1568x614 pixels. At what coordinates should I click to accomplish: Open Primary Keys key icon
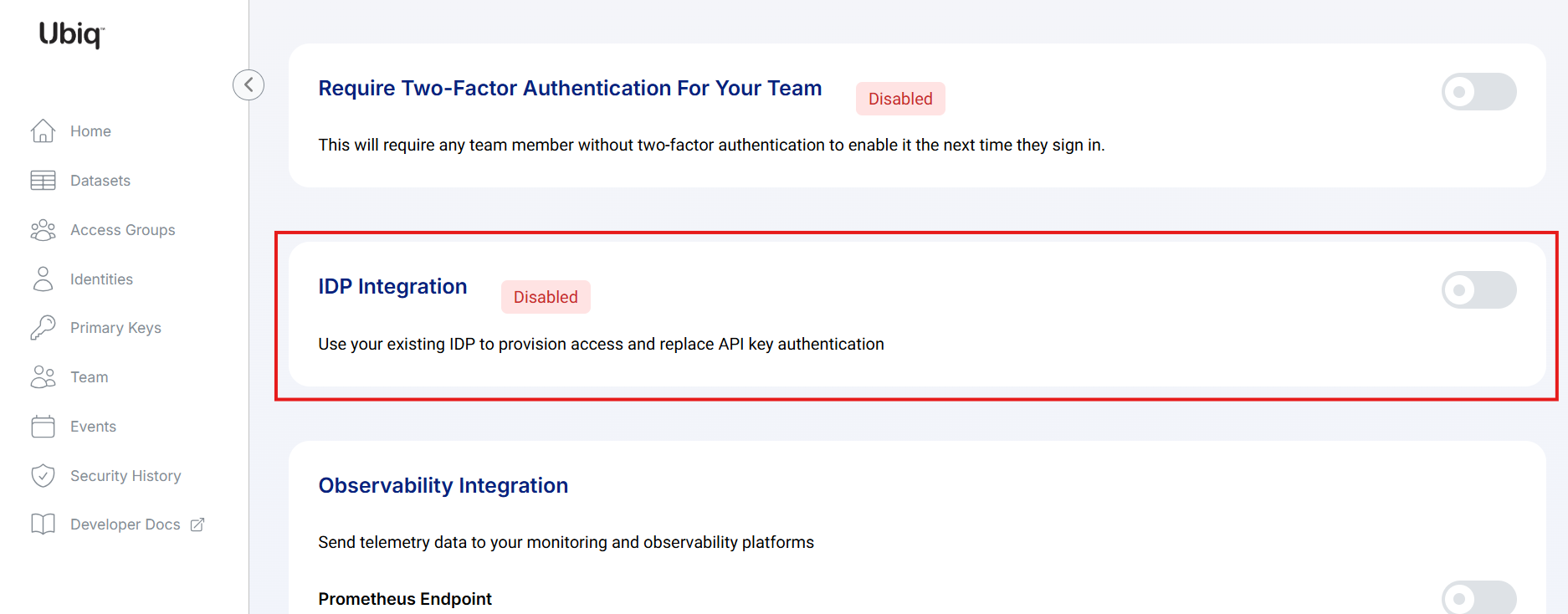click(43, 328)
